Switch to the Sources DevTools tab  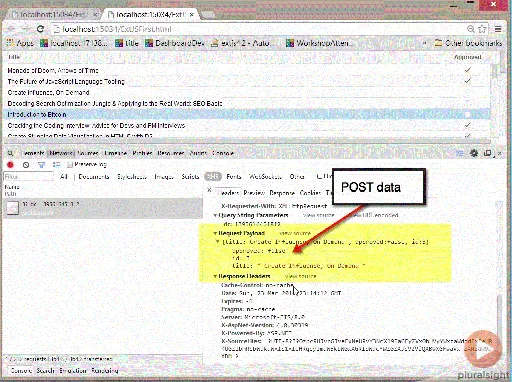[88, 153]
